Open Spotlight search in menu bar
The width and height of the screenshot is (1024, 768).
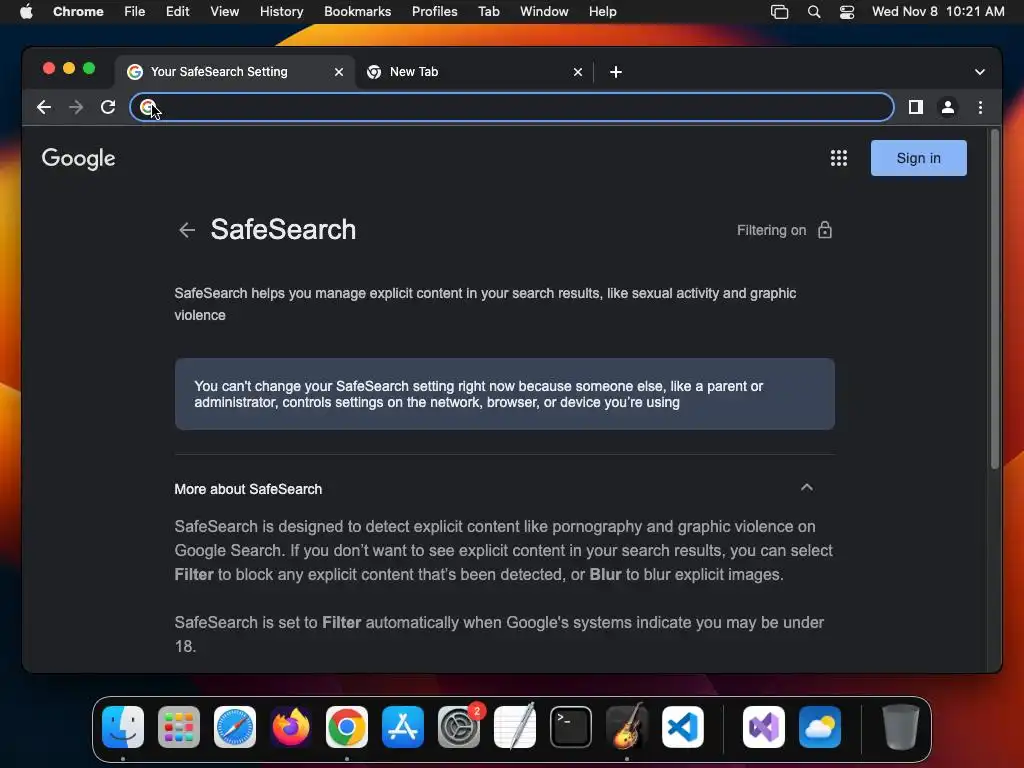point(814,12)
